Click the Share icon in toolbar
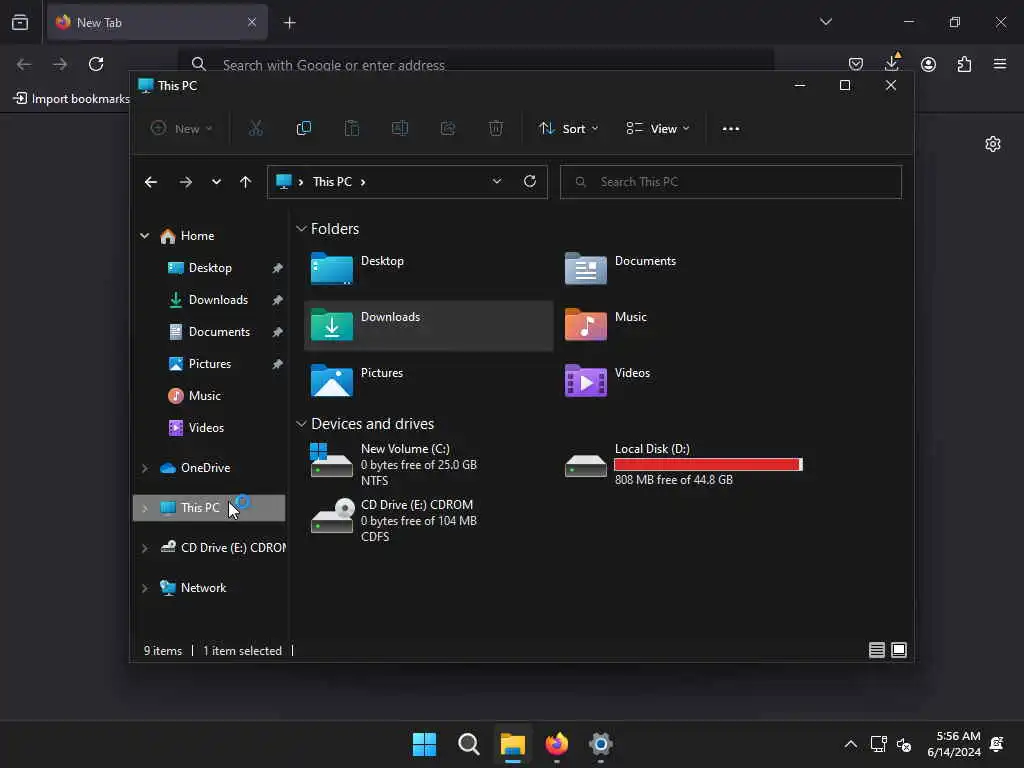This screenshot has height=768, width=1024. 448,129
